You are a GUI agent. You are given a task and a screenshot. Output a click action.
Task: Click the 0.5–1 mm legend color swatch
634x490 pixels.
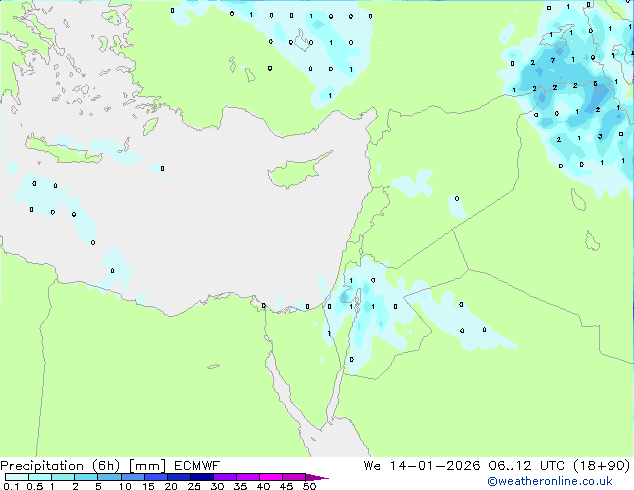coord(40,477)
